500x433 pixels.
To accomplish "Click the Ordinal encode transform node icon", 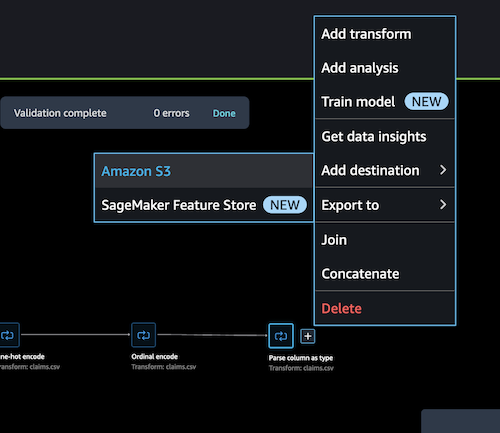I will point(143,335).
